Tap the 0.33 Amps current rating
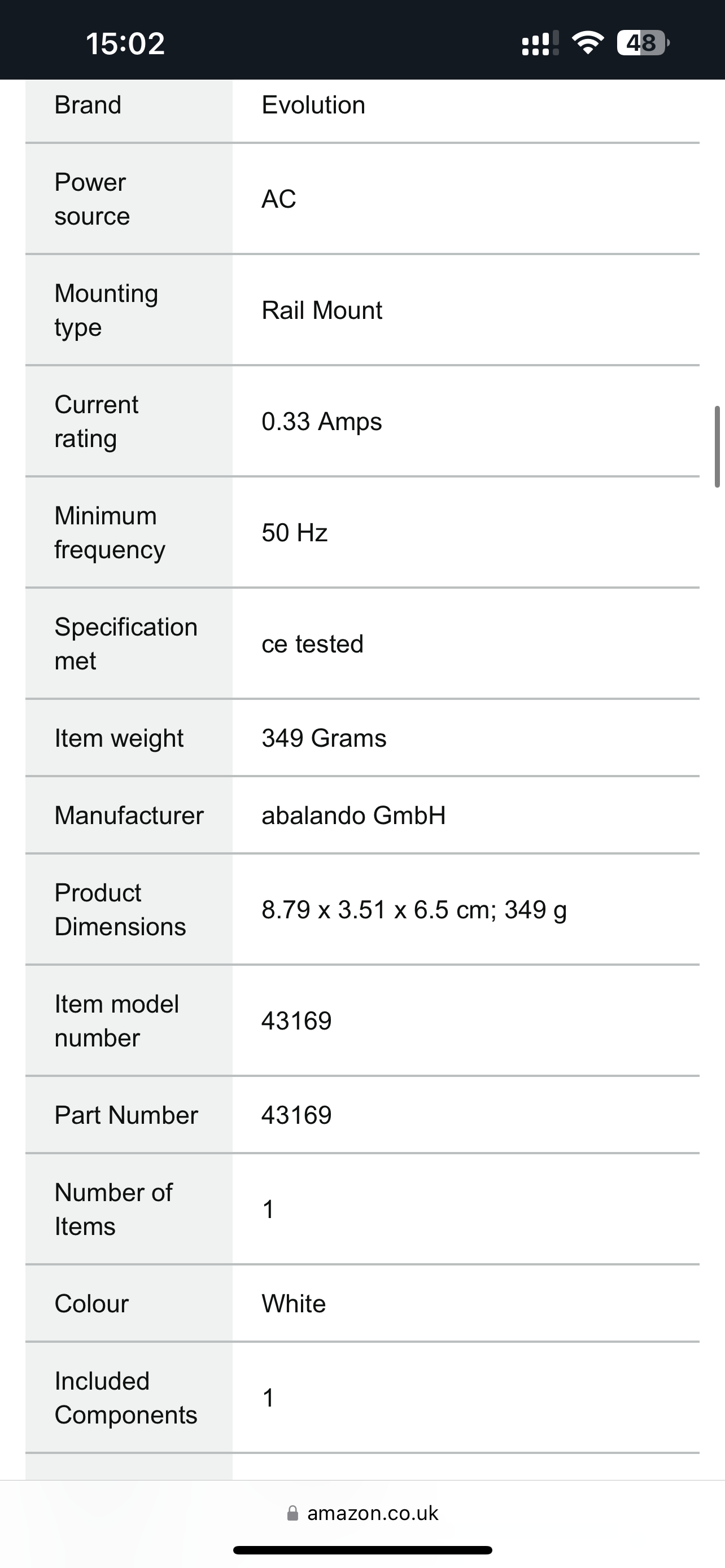The height and width of the screenshot is (1568, 725). 321,422
